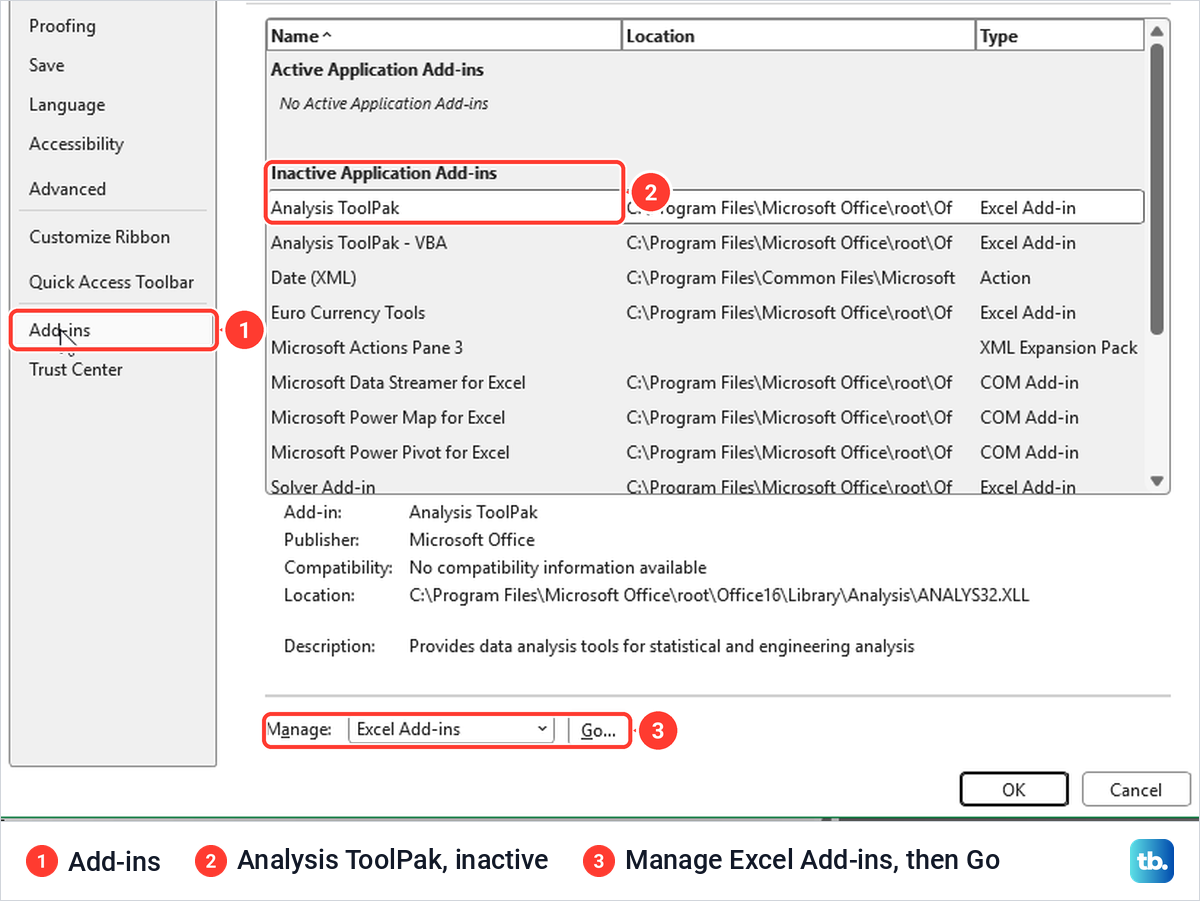Click the add-ins list scroll up arrow
Screen dimensions: 1200x901
(1157, 31)
